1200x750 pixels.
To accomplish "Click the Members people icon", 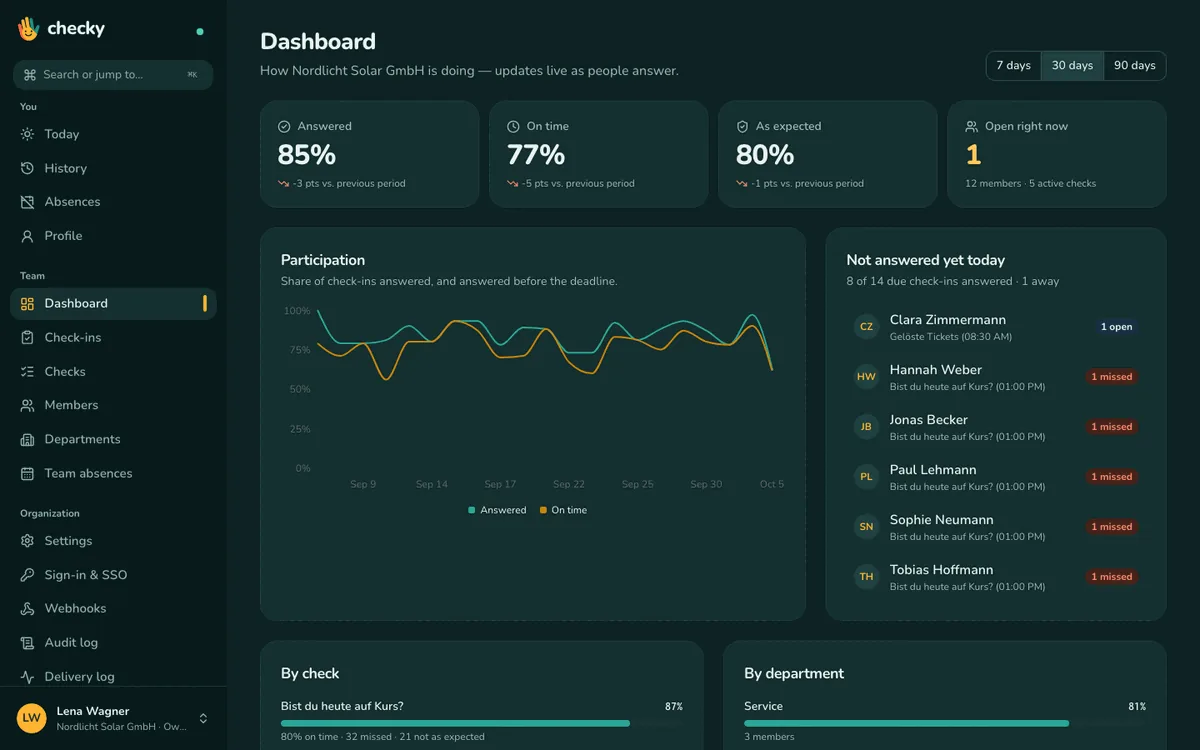I will 27,405.
